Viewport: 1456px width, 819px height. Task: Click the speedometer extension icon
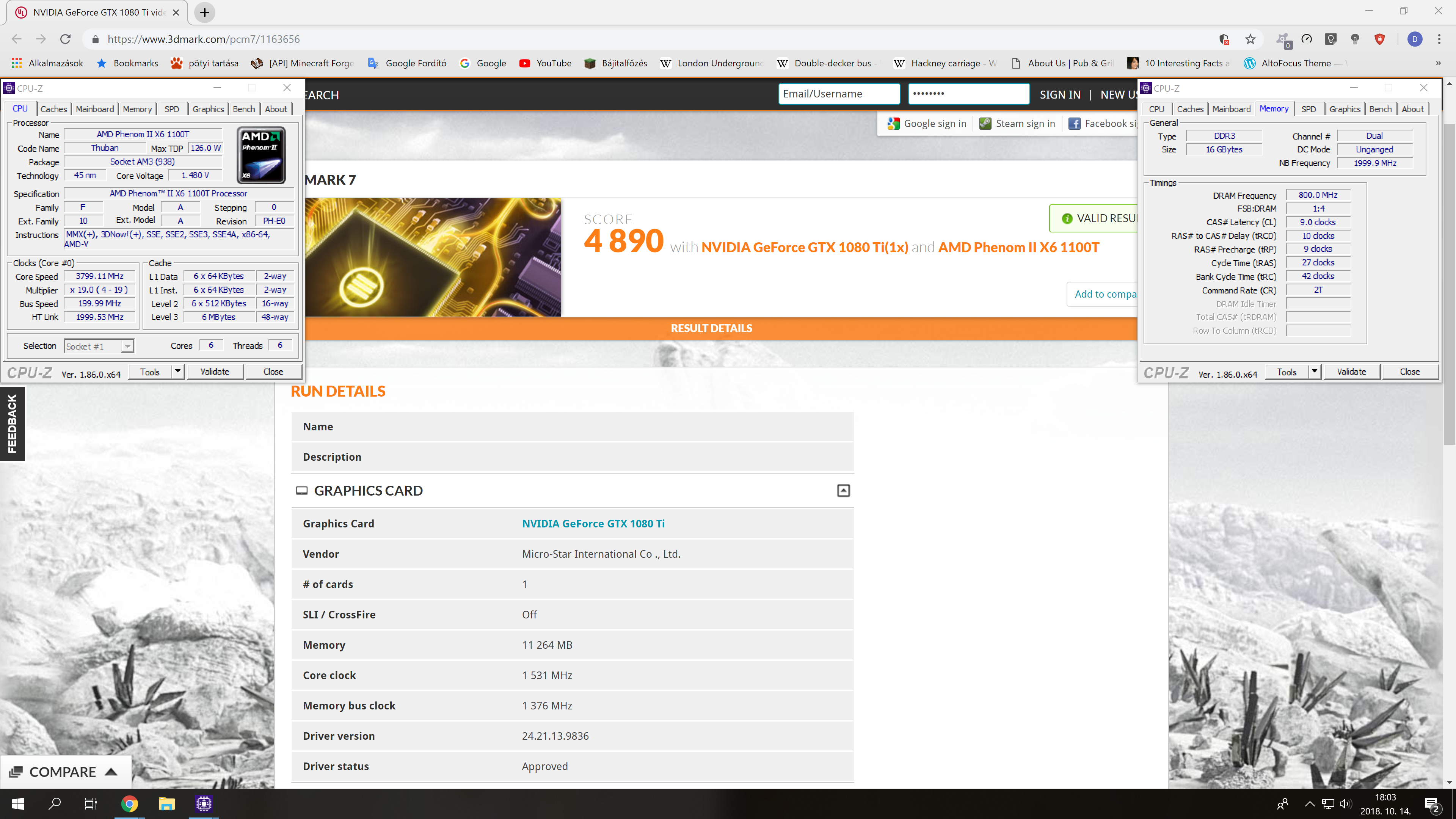coord(1307,39)
